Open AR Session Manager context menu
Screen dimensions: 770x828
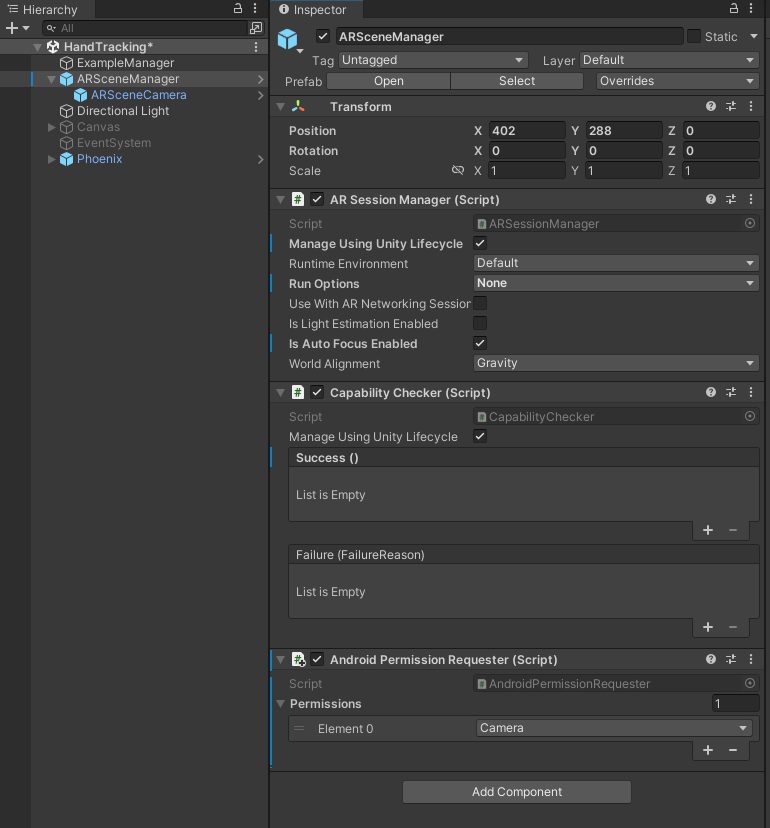point(751,199)
